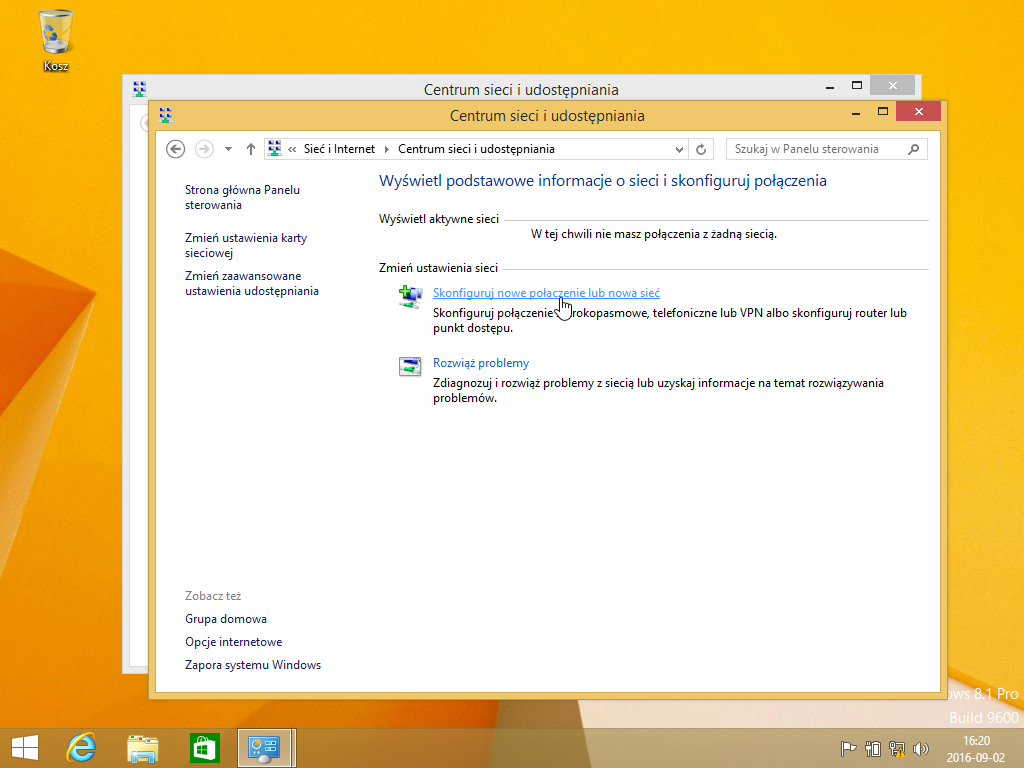Click the volume speaker tray icon

click(x=921, y=748)
